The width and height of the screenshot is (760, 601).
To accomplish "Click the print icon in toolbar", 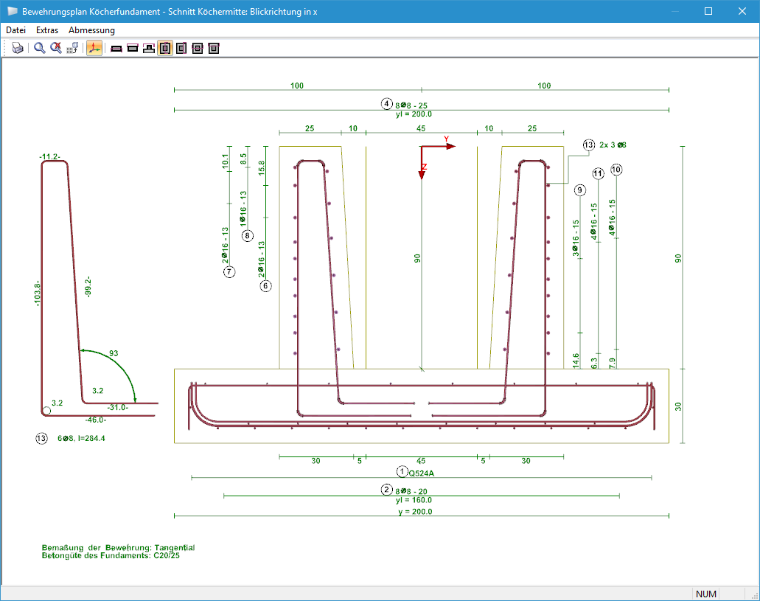I will (x=17, y=48).
